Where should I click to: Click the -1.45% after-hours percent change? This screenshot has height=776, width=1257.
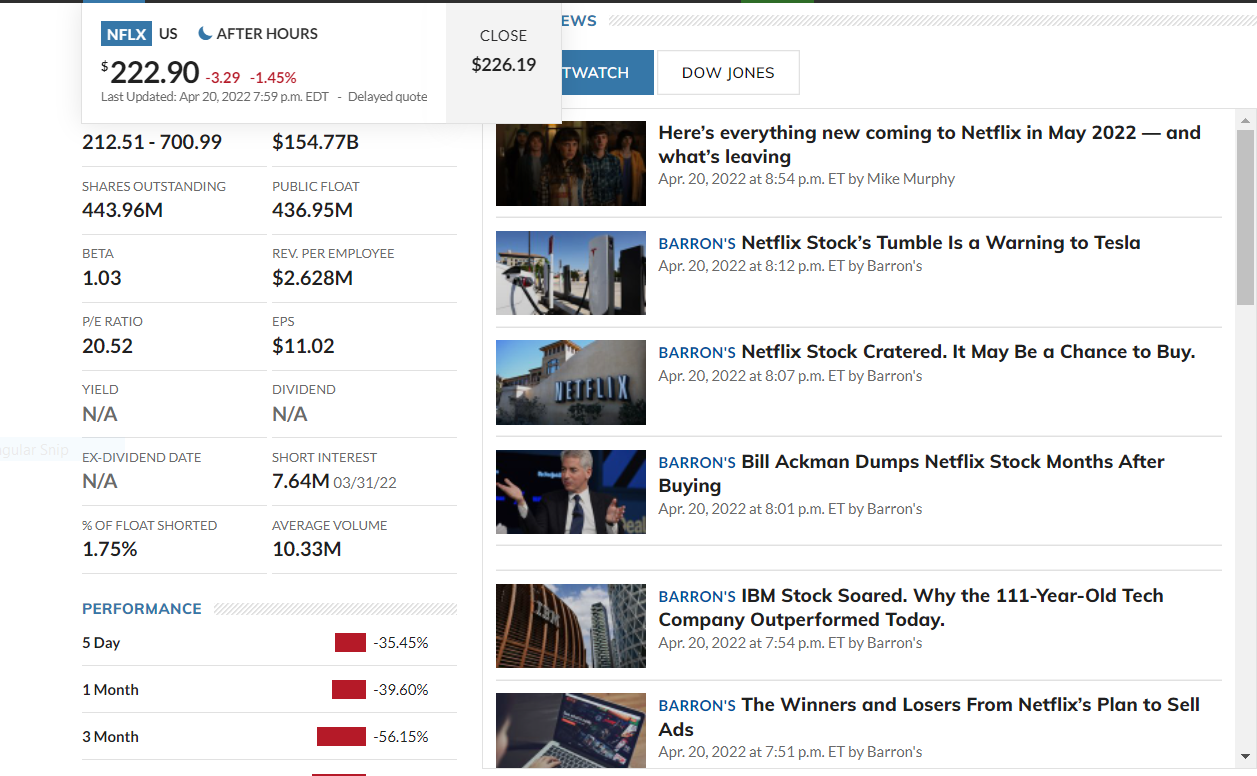[273, 77]
